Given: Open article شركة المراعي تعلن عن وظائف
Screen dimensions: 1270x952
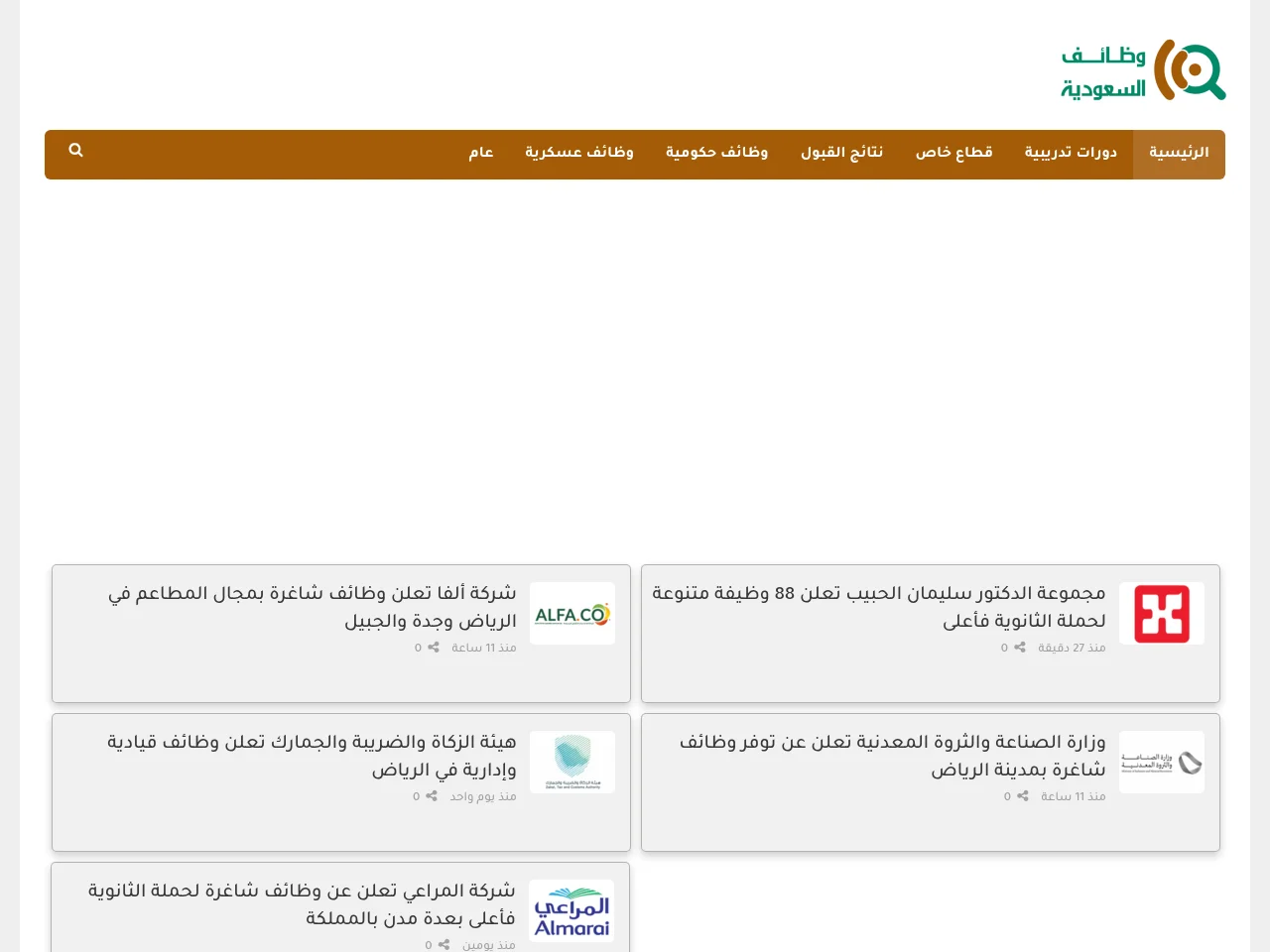Looking at the screenshot, I should tap(302, 904).
